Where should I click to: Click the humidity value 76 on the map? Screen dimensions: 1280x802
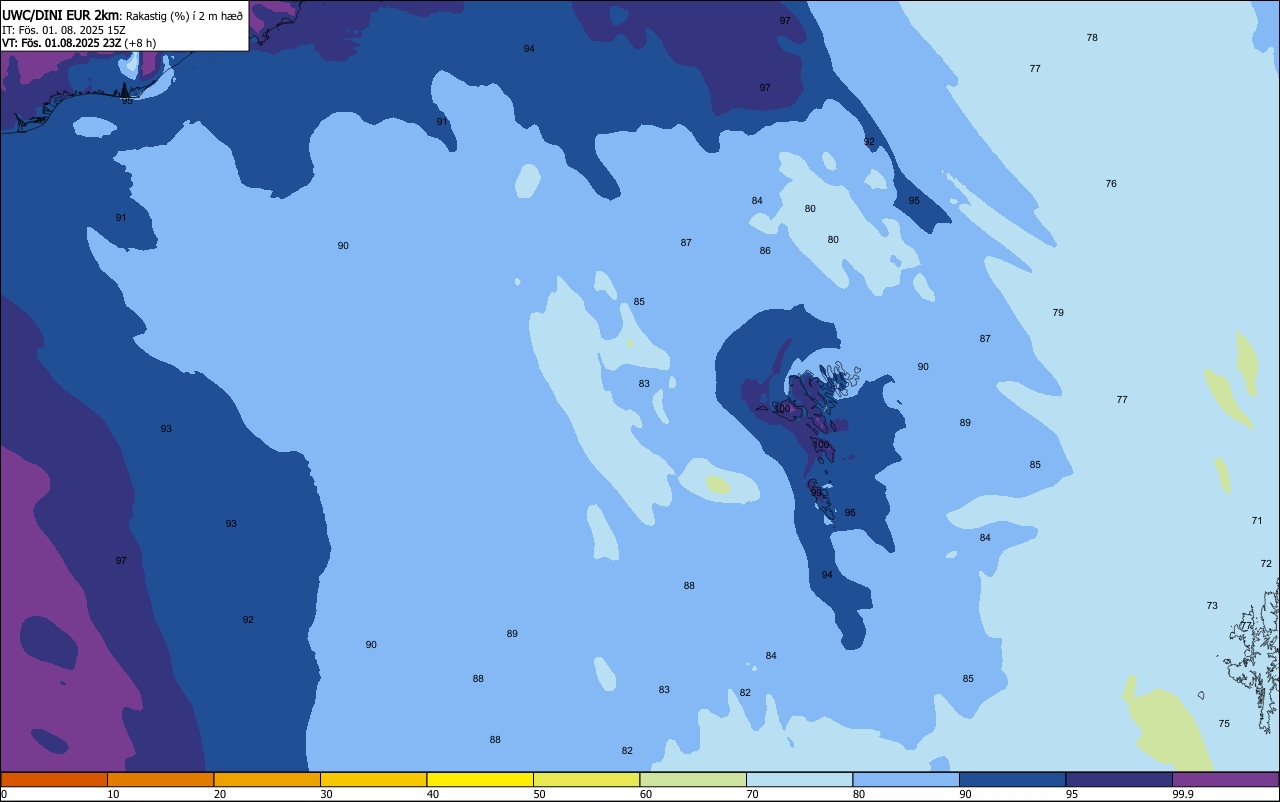[1111, 184]
